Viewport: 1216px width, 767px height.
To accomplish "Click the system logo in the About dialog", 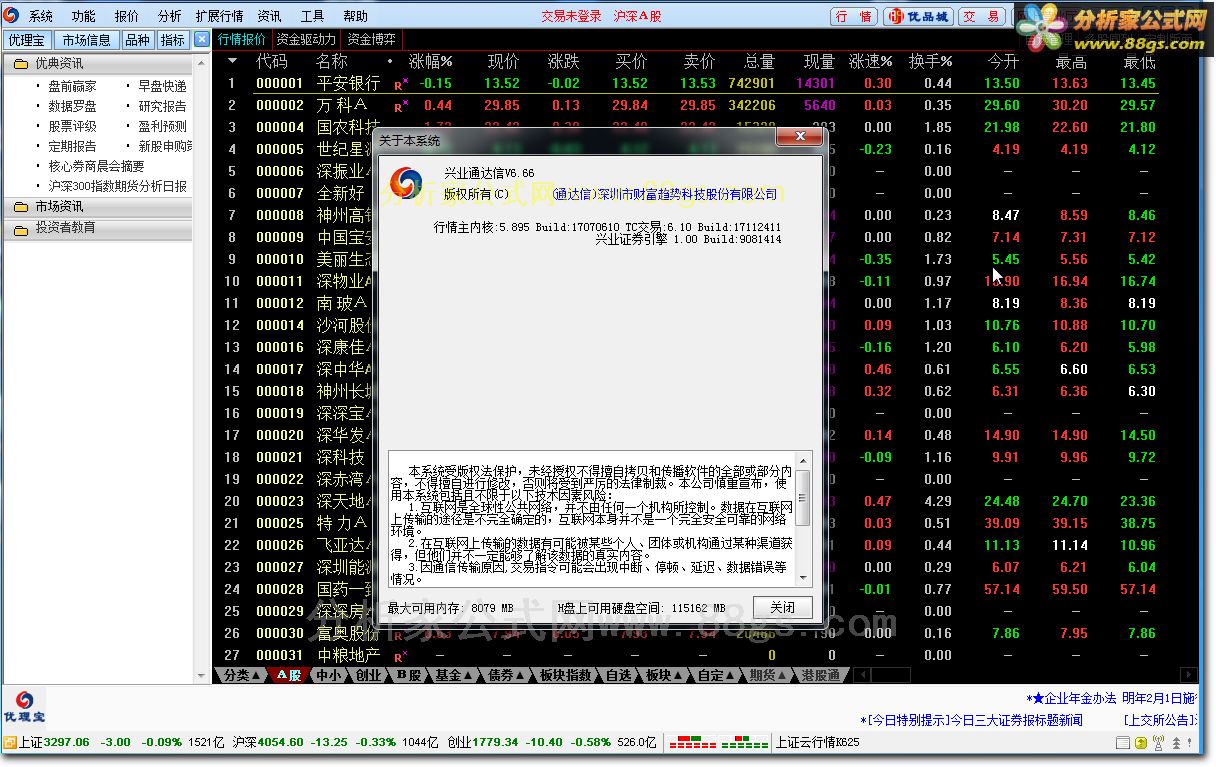I will point(405,182).
